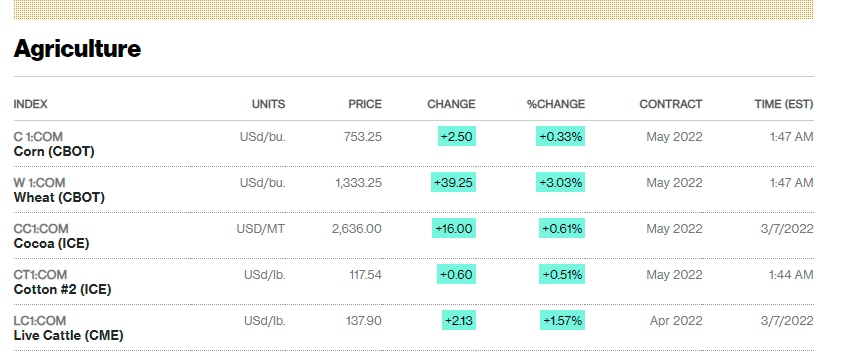Click the Agriculture section heading
The image size is (856, 360).
(78, 49)
